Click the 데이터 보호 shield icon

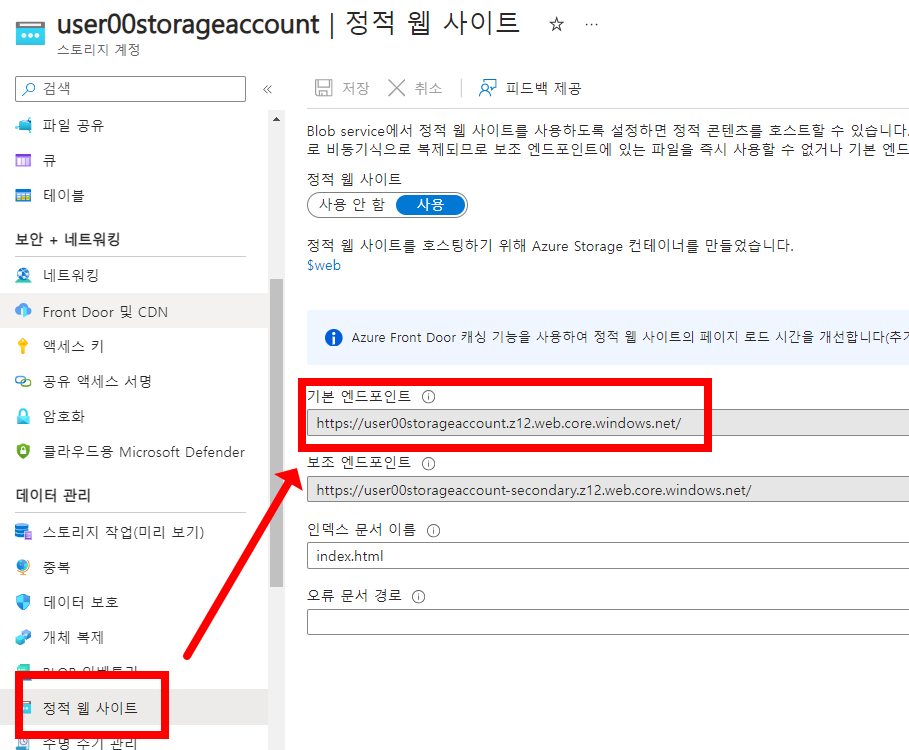(x=23, y=602)
